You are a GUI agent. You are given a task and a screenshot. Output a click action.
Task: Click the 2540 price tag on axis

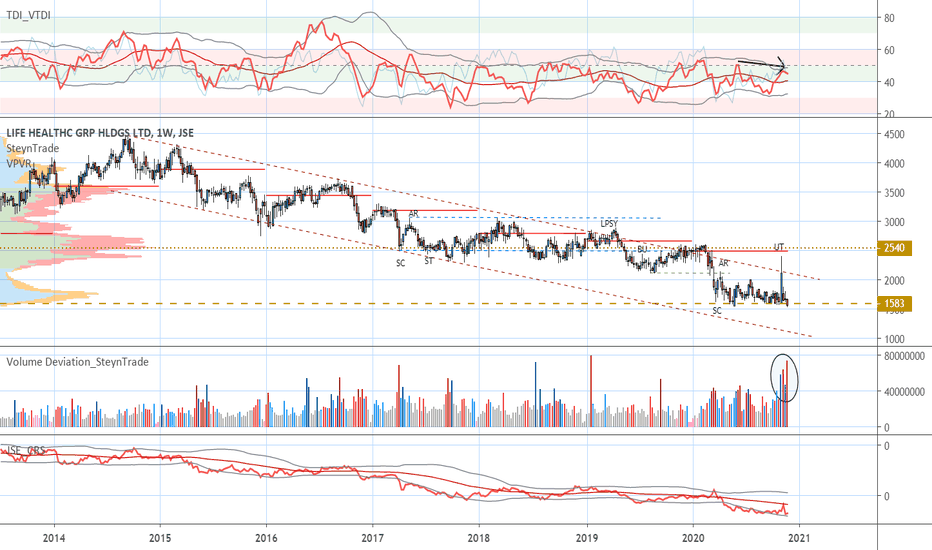894,248
